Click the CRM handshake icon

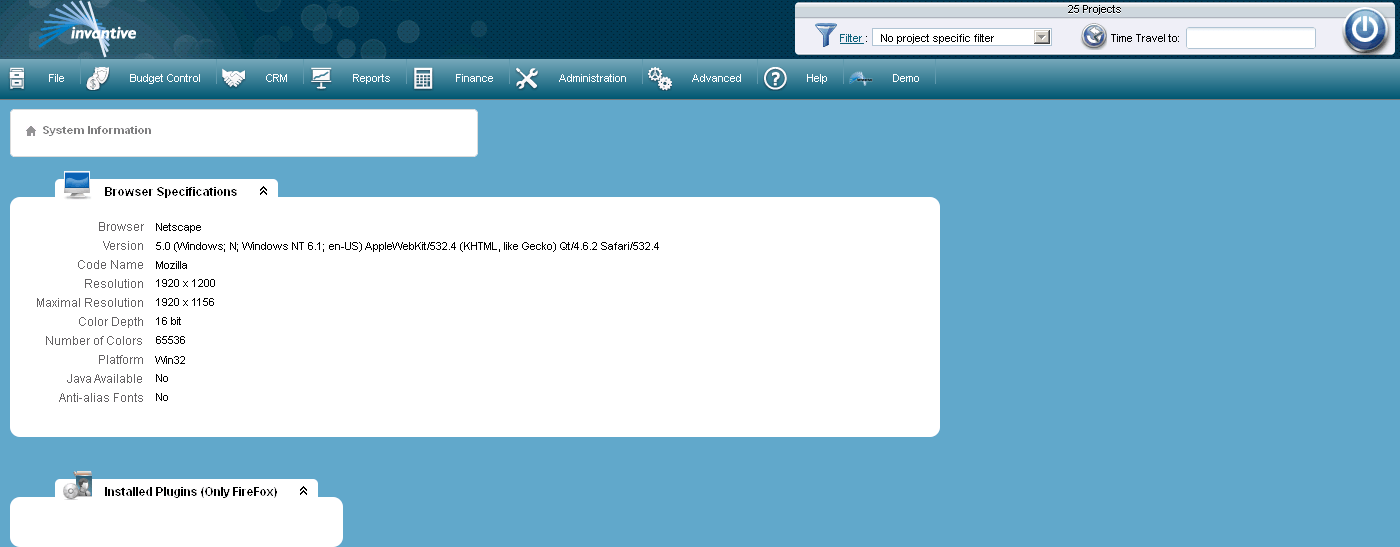[x=234, y=78]
